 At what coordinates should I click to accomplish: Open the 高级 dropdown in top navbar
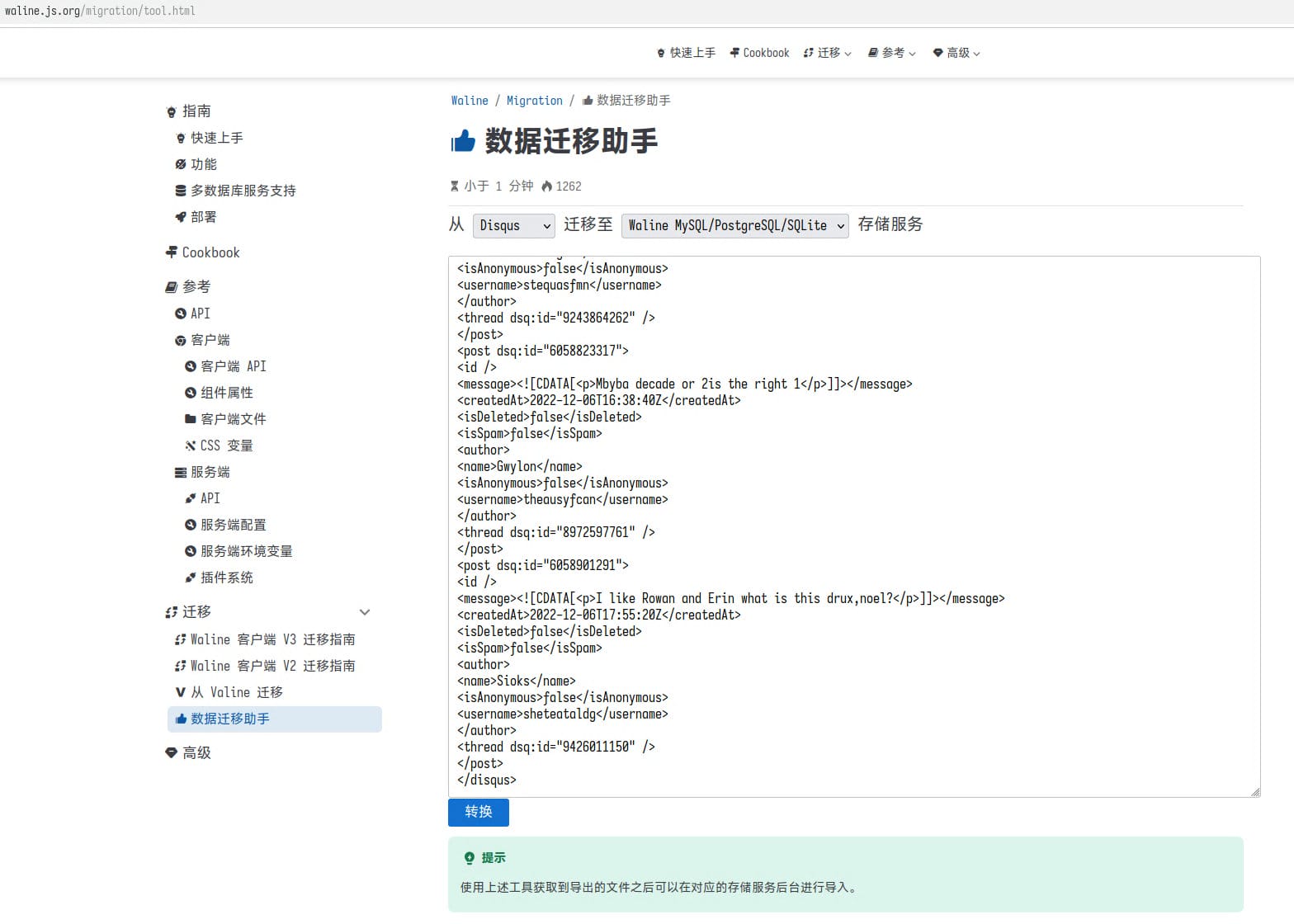[956, 53]
